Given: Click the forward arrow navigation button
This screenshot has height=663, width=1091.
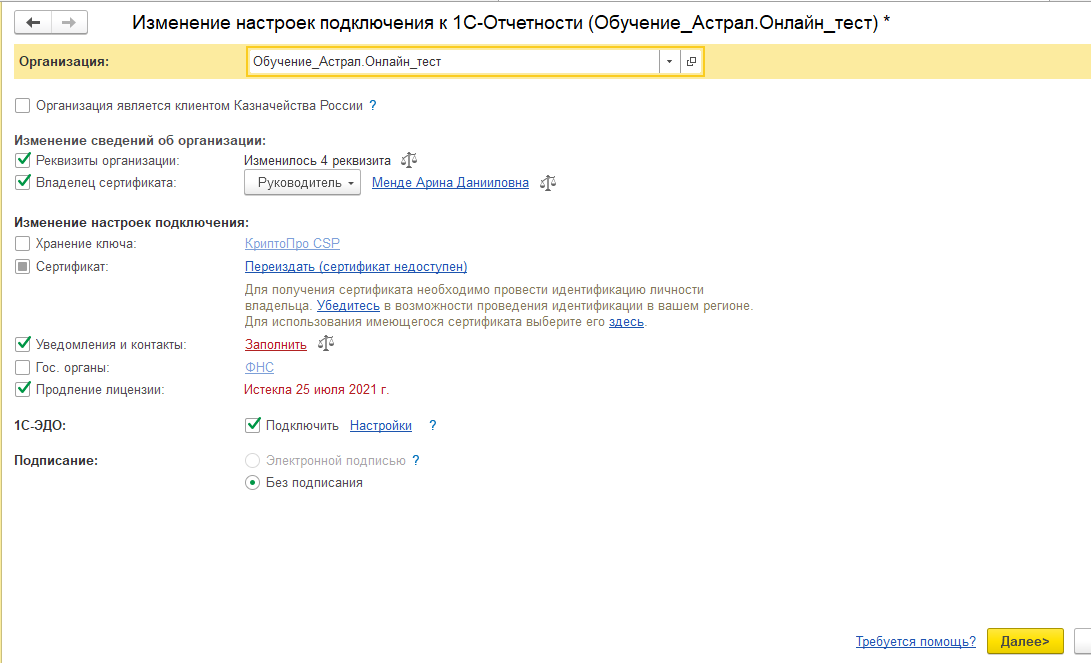Looking at the screenshot, I should tap(69, 22).
